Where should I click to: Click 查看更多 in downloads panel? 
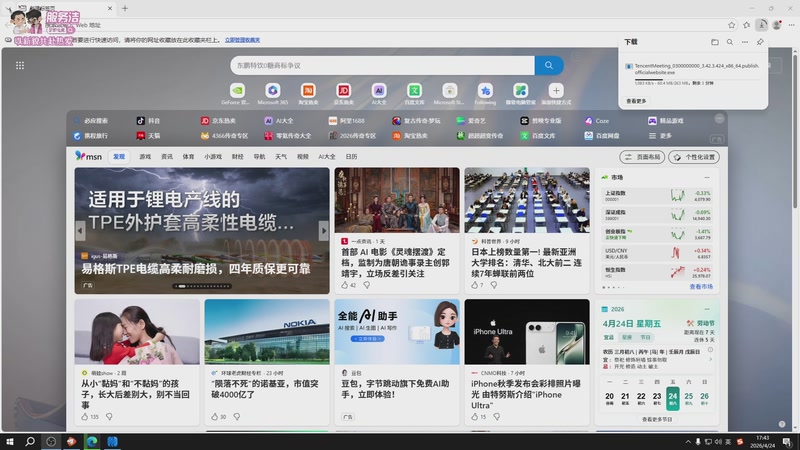click(636, 101)
